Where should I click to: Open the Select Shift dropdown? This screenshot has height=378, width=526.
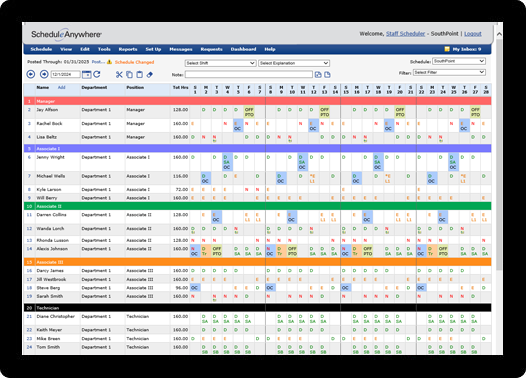click(220, 63)
